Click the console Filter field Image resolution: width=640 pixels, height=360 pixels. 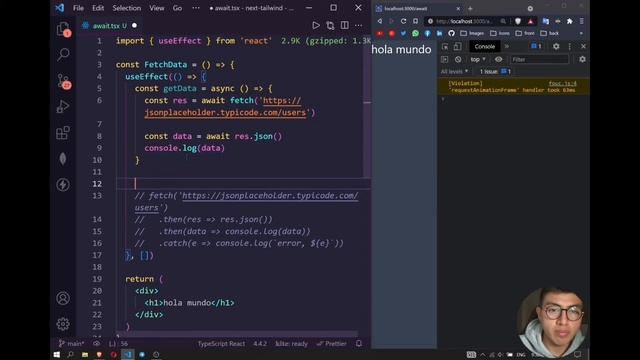pos(539,60)
